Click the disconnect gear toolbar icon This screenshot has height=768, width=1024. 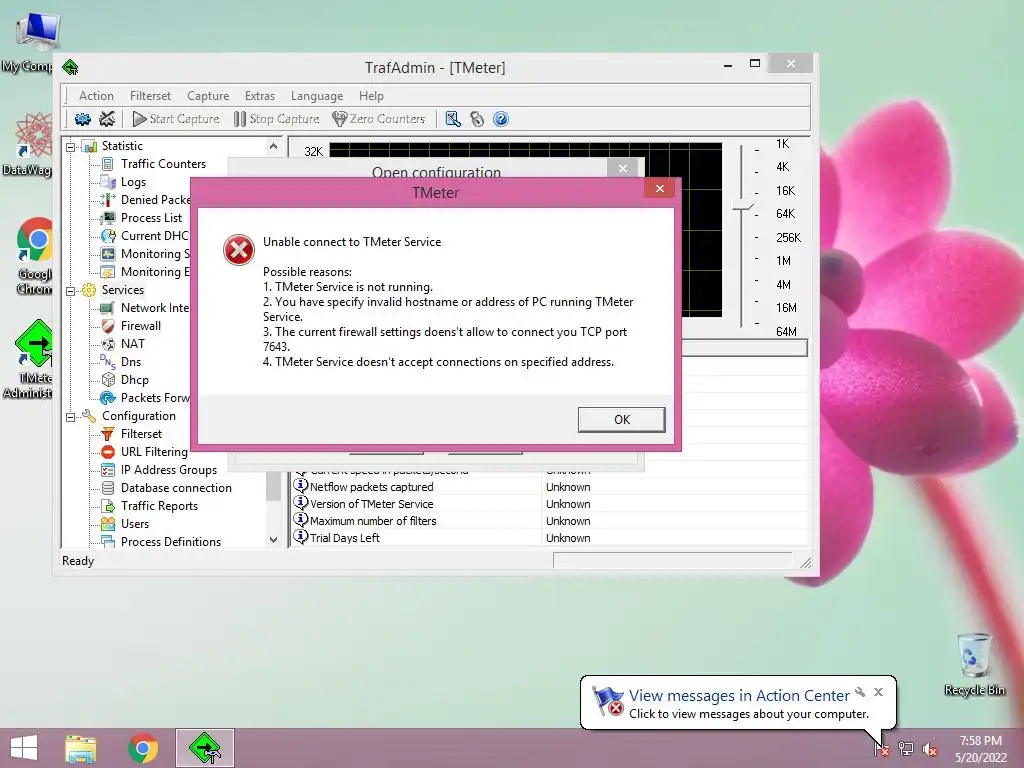(107, 119)
